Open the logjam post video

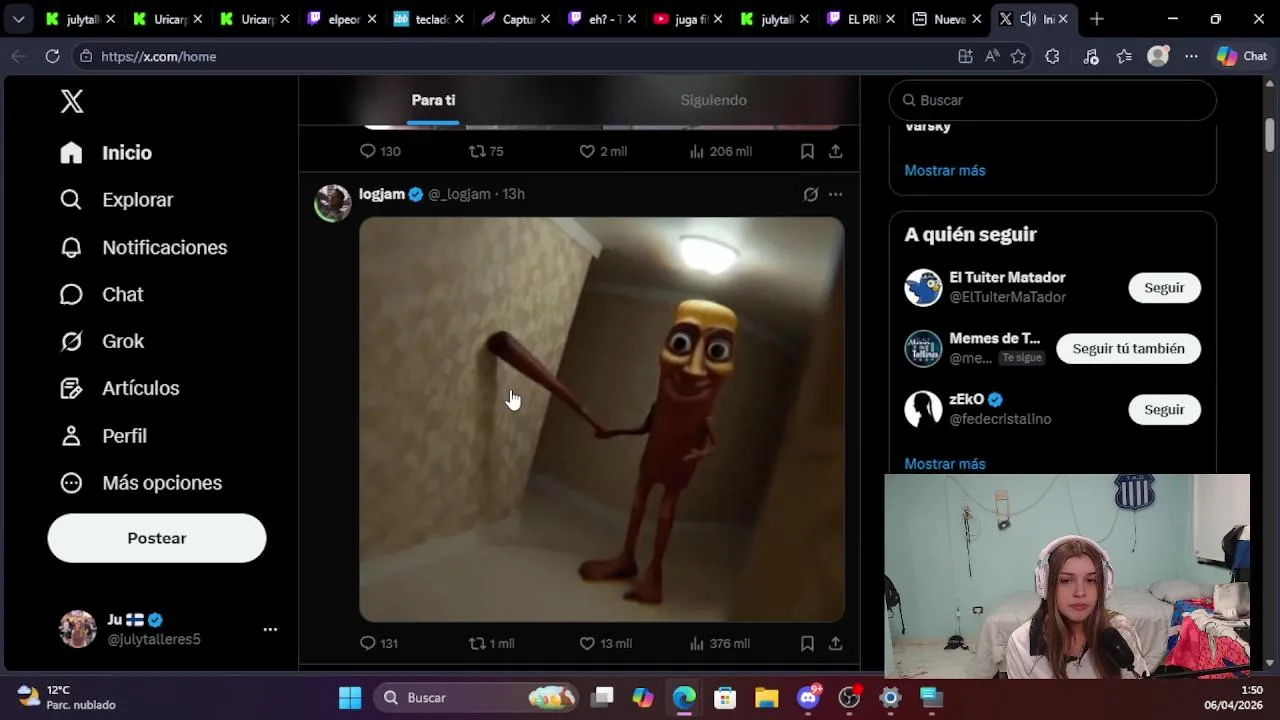coord(602,419)
